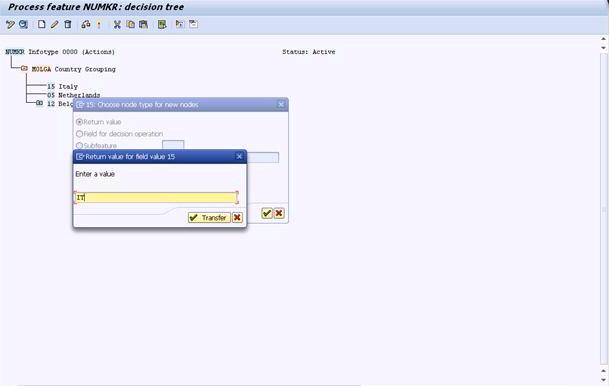Viewport: 609px width, 386px height.
Task: Close the 'Return value for field value 15' dialog
Action: coord(239,156)
